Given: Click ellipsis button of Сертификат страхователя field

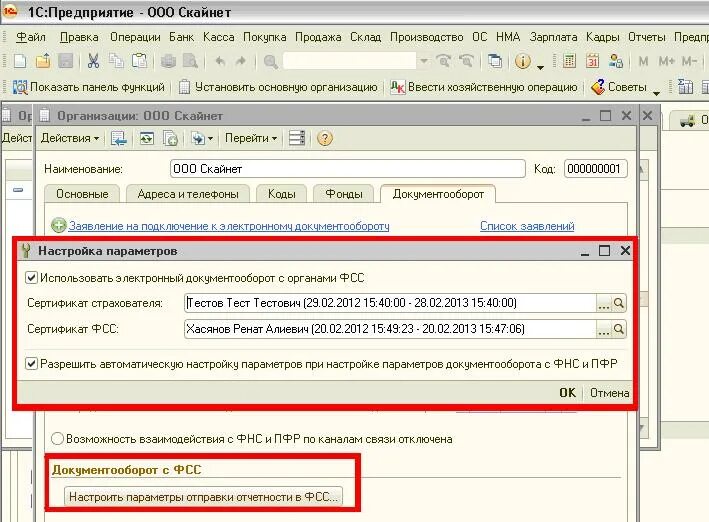Looking at the screenshot, I should (x=604, y=303).
